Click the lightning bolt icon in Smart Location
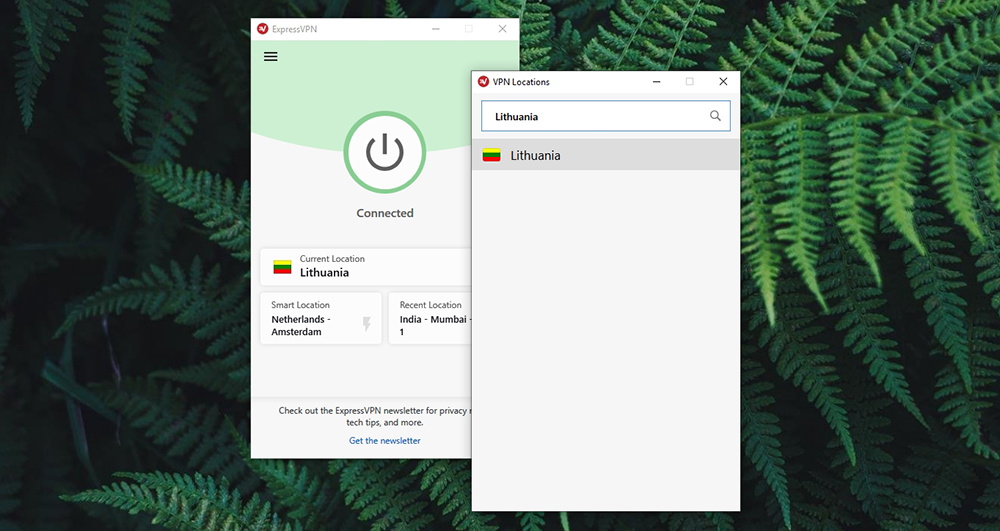Screen dimensions: 1000x531 point(367,324)
